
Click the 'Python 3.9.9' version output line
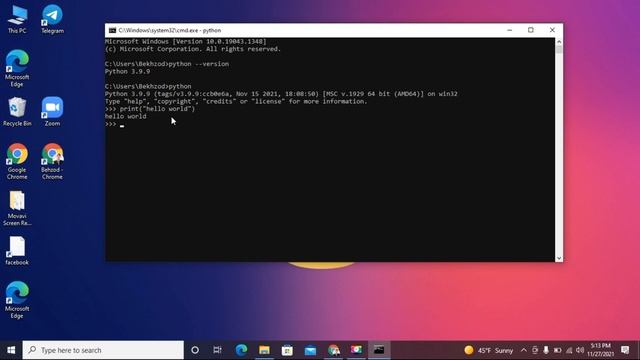[127, 71]
